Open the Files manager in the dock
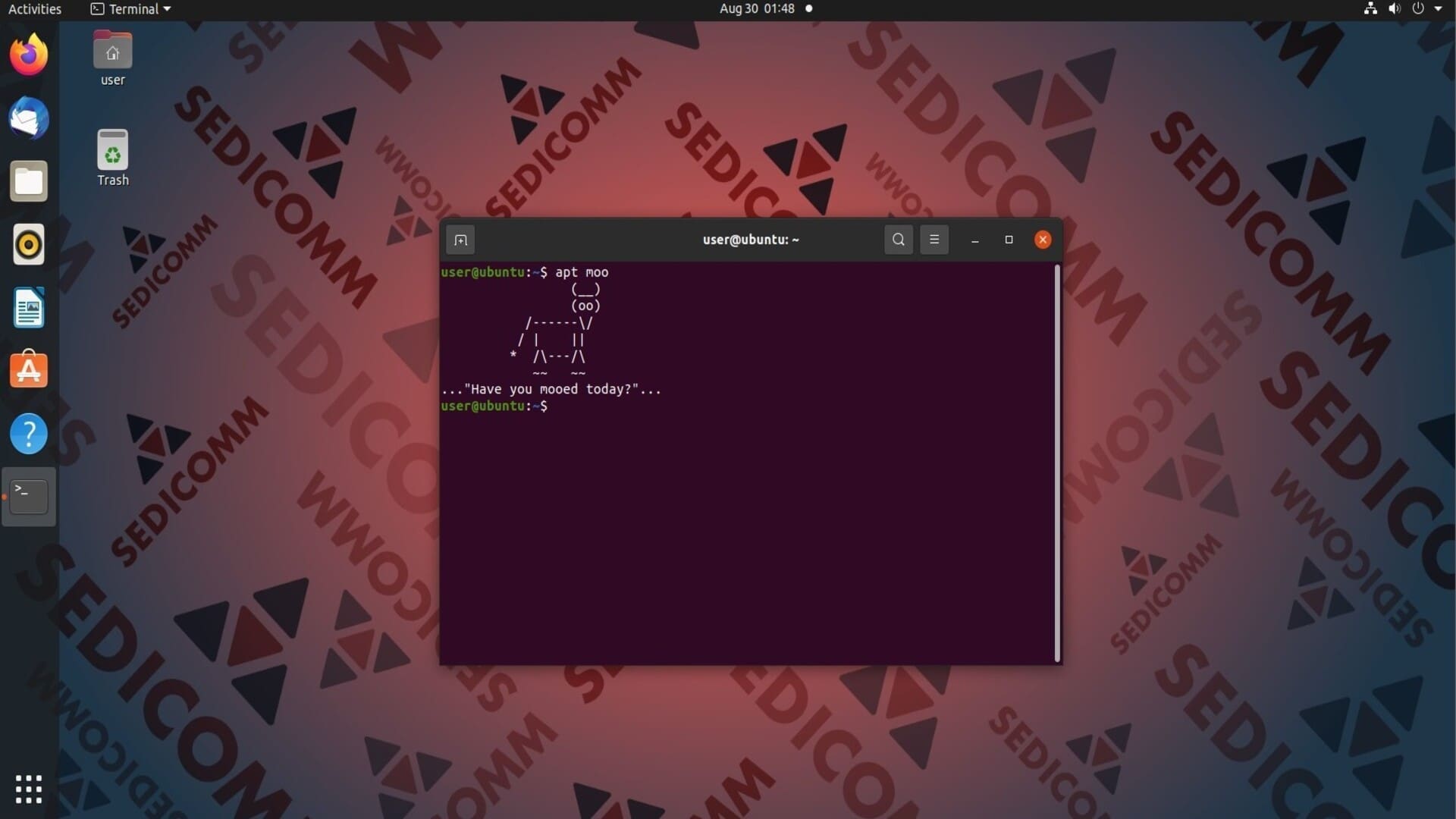This screenshot has width=1456, height=819. (29, 181)
